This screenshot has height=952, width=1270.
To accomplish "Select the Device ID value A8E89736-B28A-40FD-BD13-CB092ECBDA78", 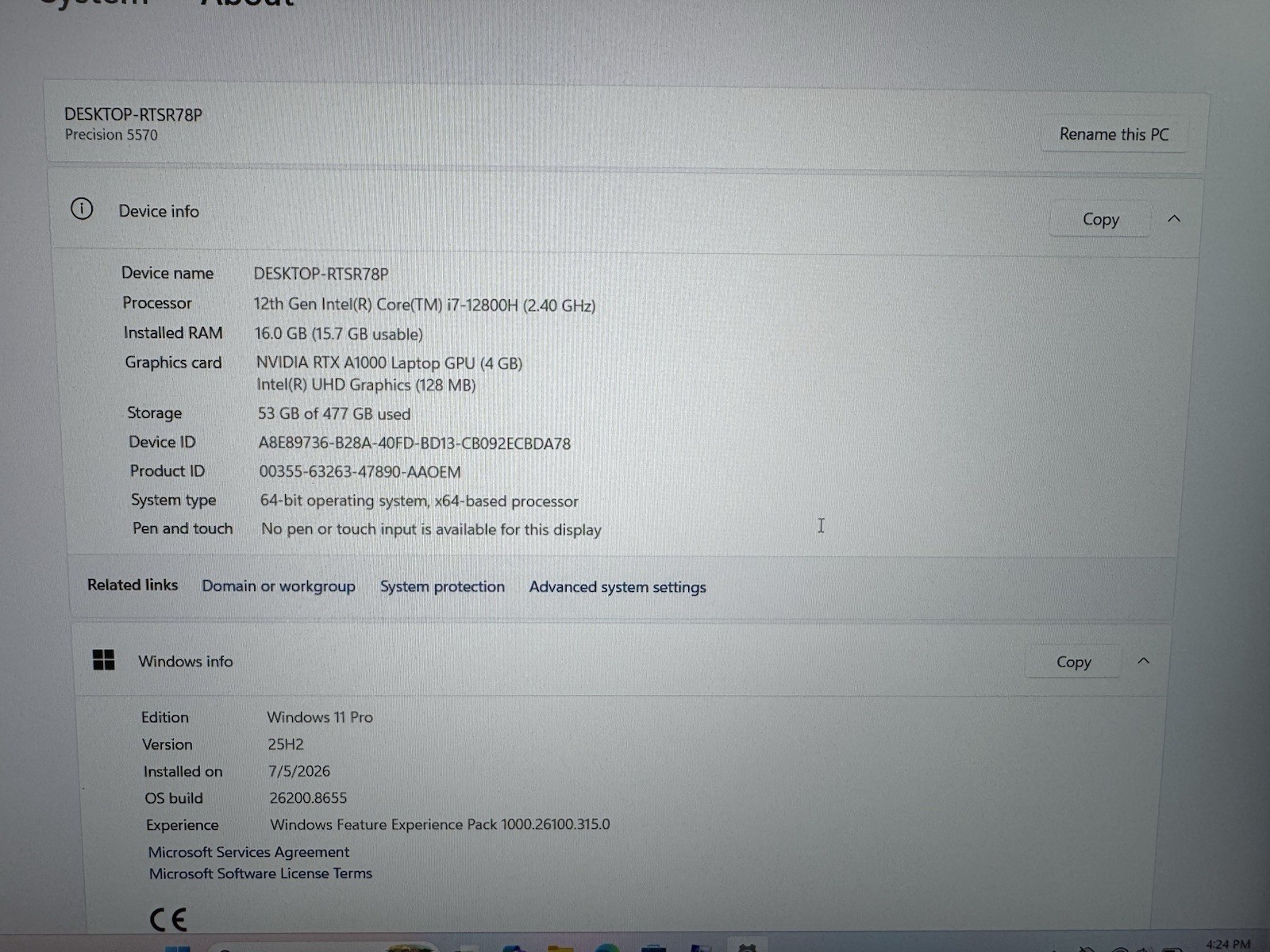I will (414, 443).
